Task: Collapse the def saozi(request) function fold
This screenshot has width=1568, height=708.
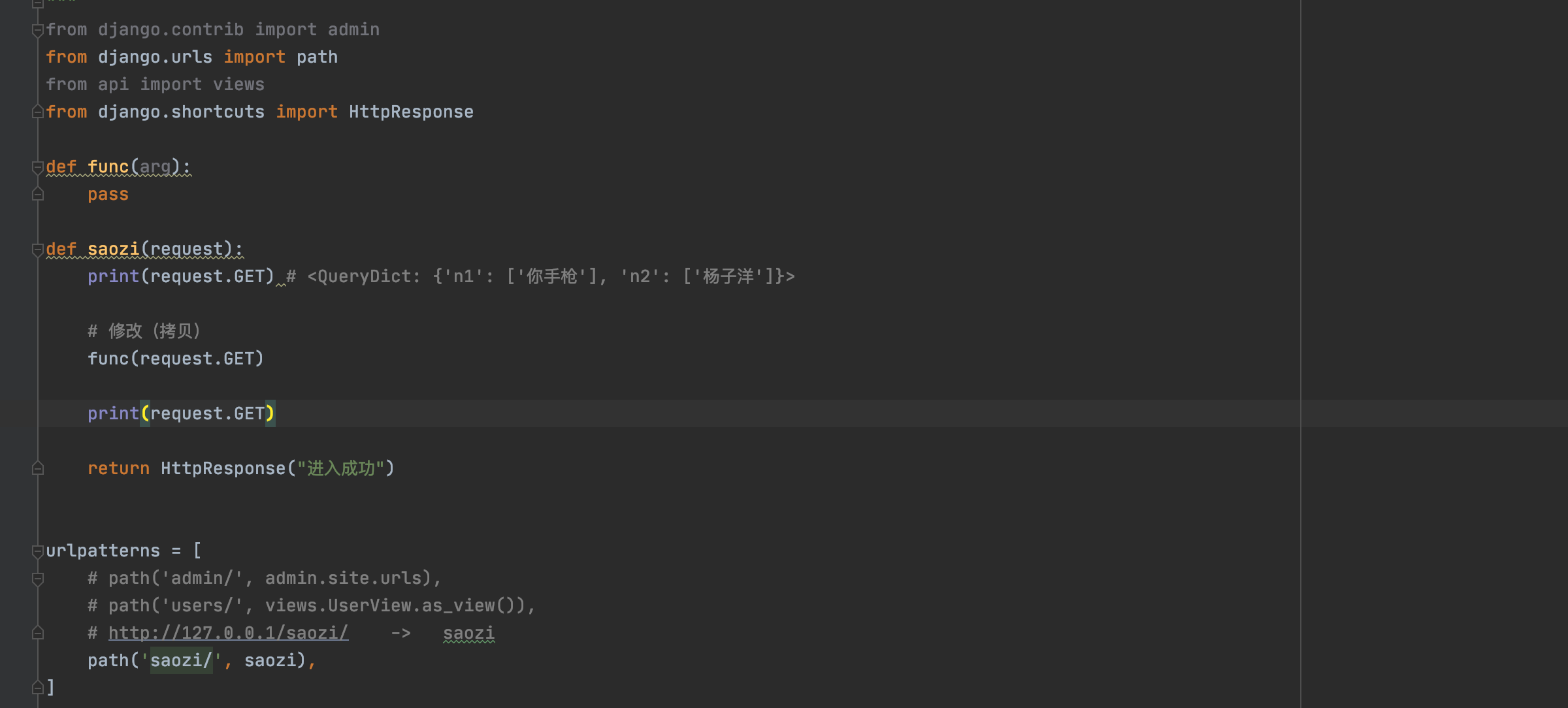Action: pos(38,249)
